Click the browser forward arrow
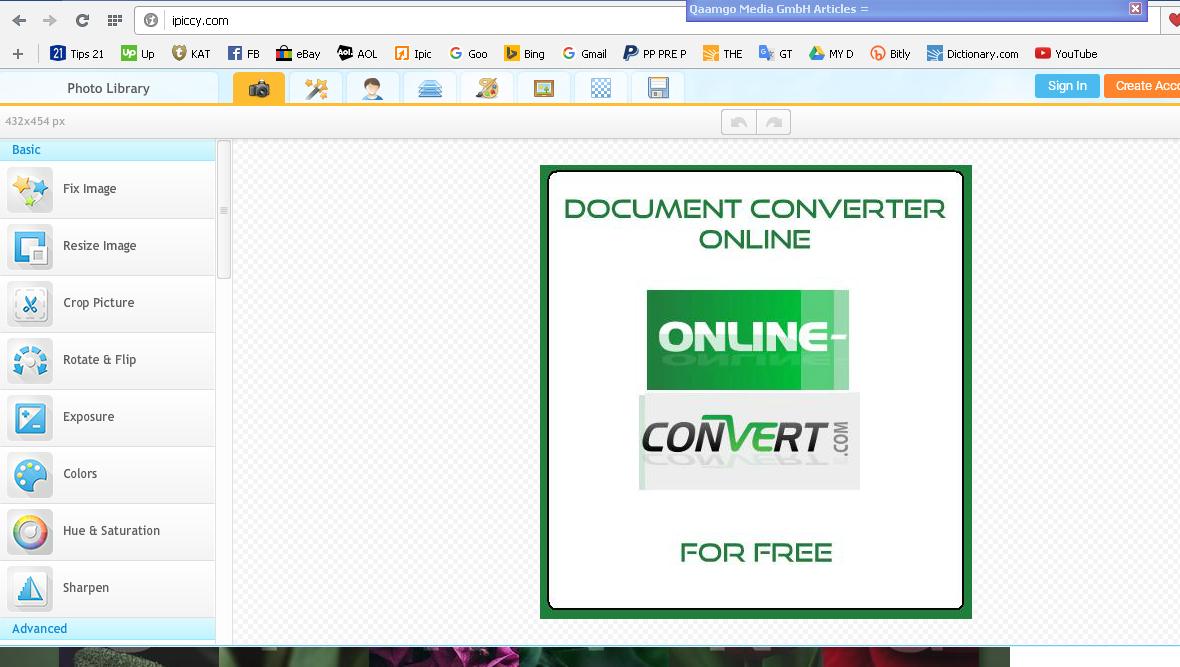 pyautogui.click(x=50, y=20)
